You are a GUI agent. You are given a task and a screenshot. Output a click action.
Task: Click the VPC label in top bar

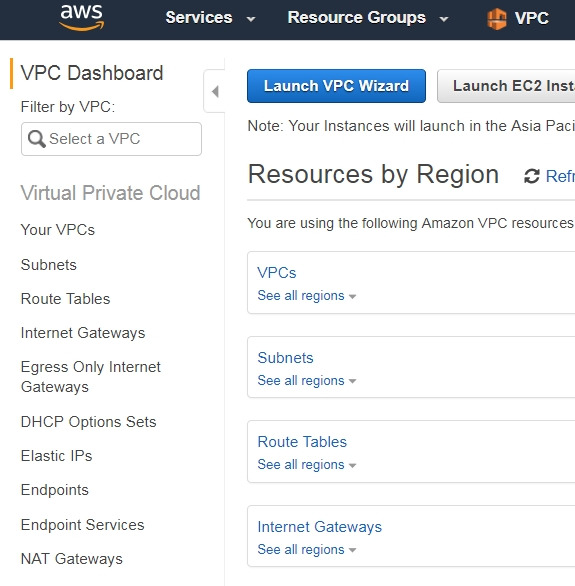click(x=532, y=18)
